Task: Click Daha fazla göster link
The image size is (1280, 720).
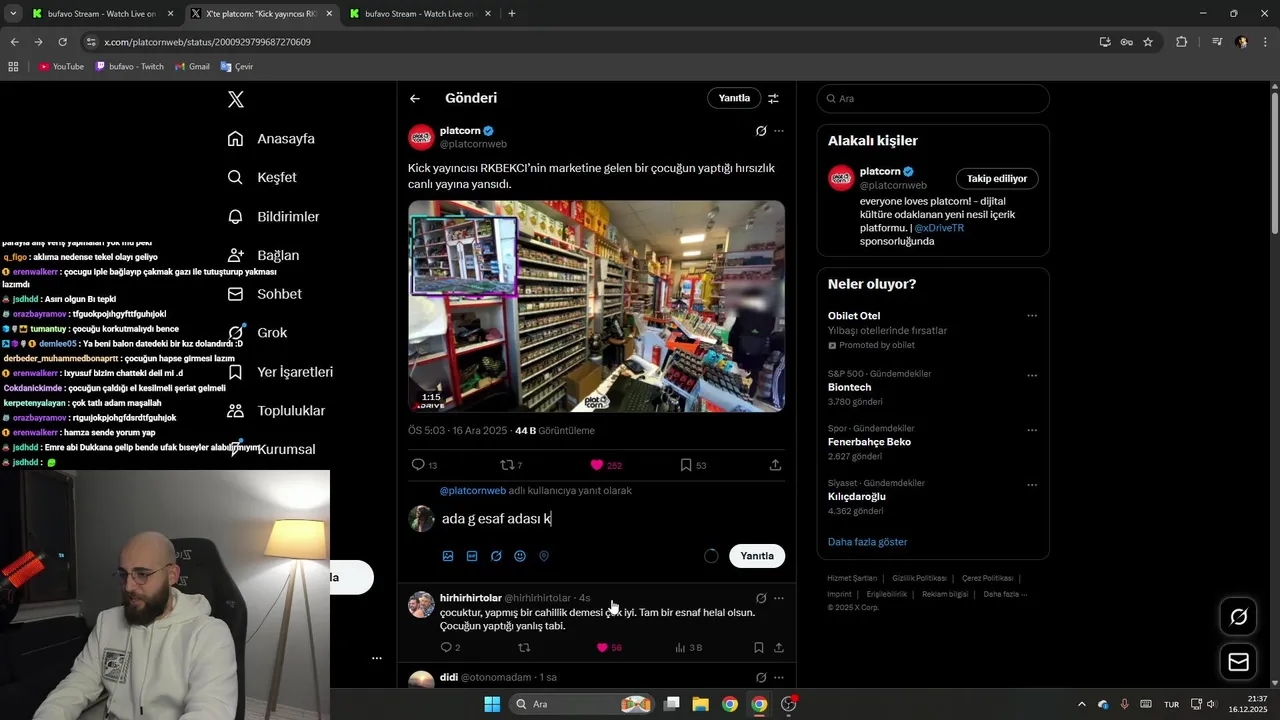Action: pos(867,542)
